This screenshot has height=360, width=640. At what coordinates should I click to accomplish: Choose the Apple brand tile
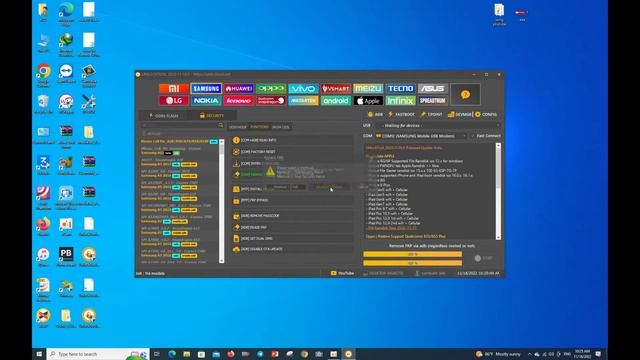368,100
